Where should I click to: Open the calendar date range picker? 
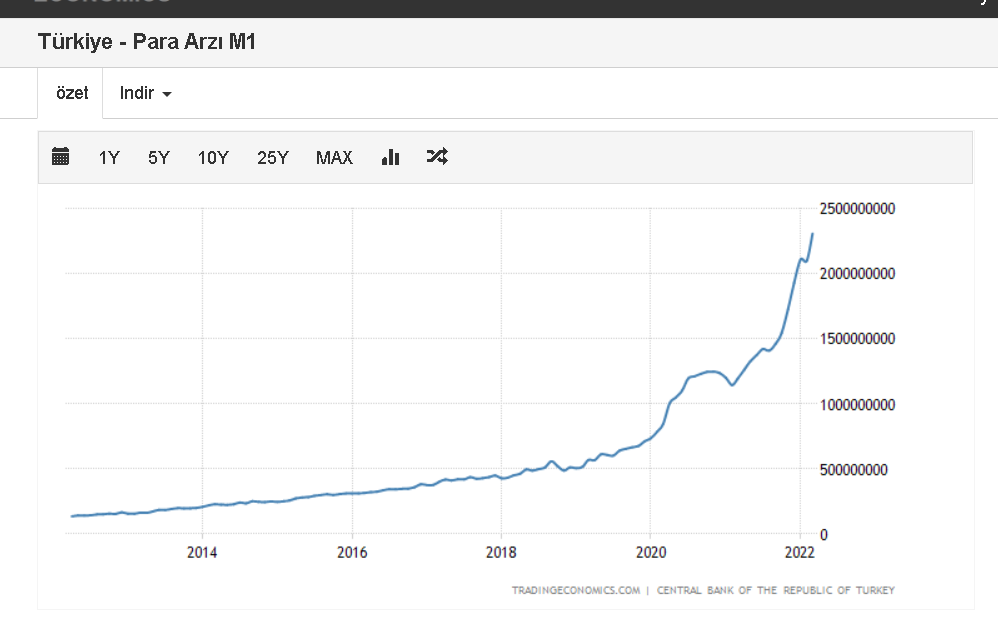(60, 157)
